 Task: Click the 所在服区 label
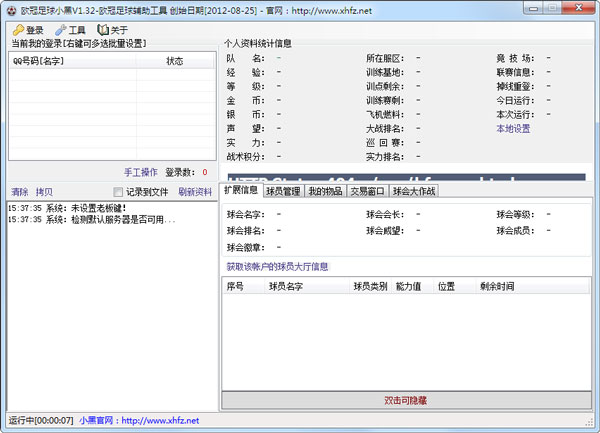[385, 59]
